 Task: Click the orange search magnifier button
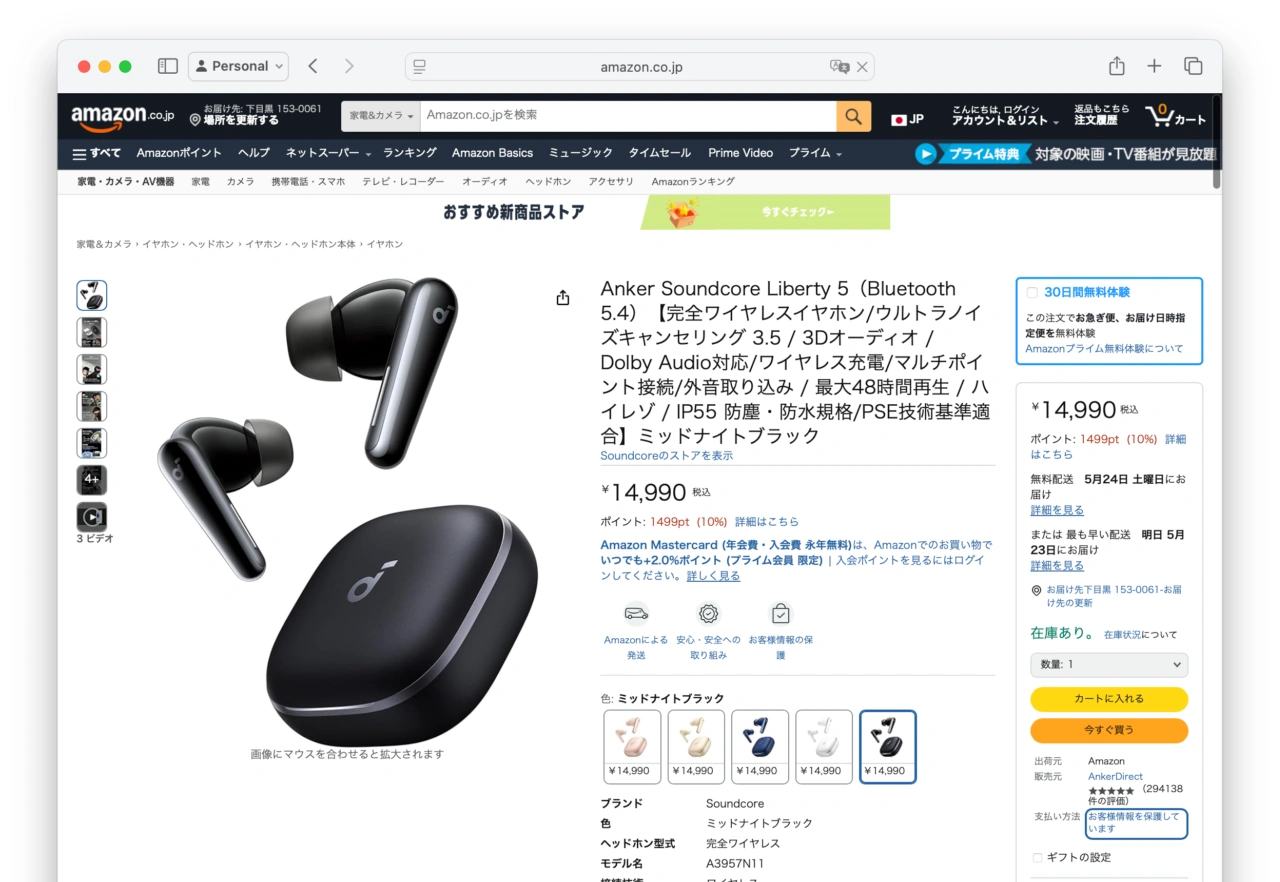[853, 116]
